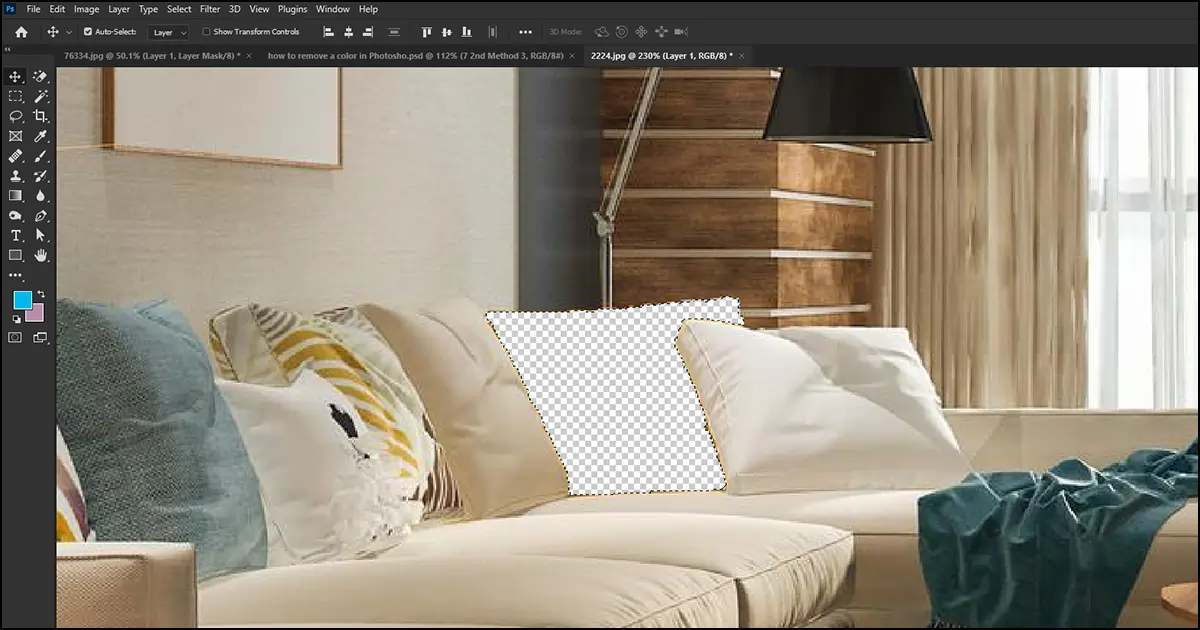
Task: Select the Clone Stamp tool
Action: pyautogui.click(x=15, y=176)
